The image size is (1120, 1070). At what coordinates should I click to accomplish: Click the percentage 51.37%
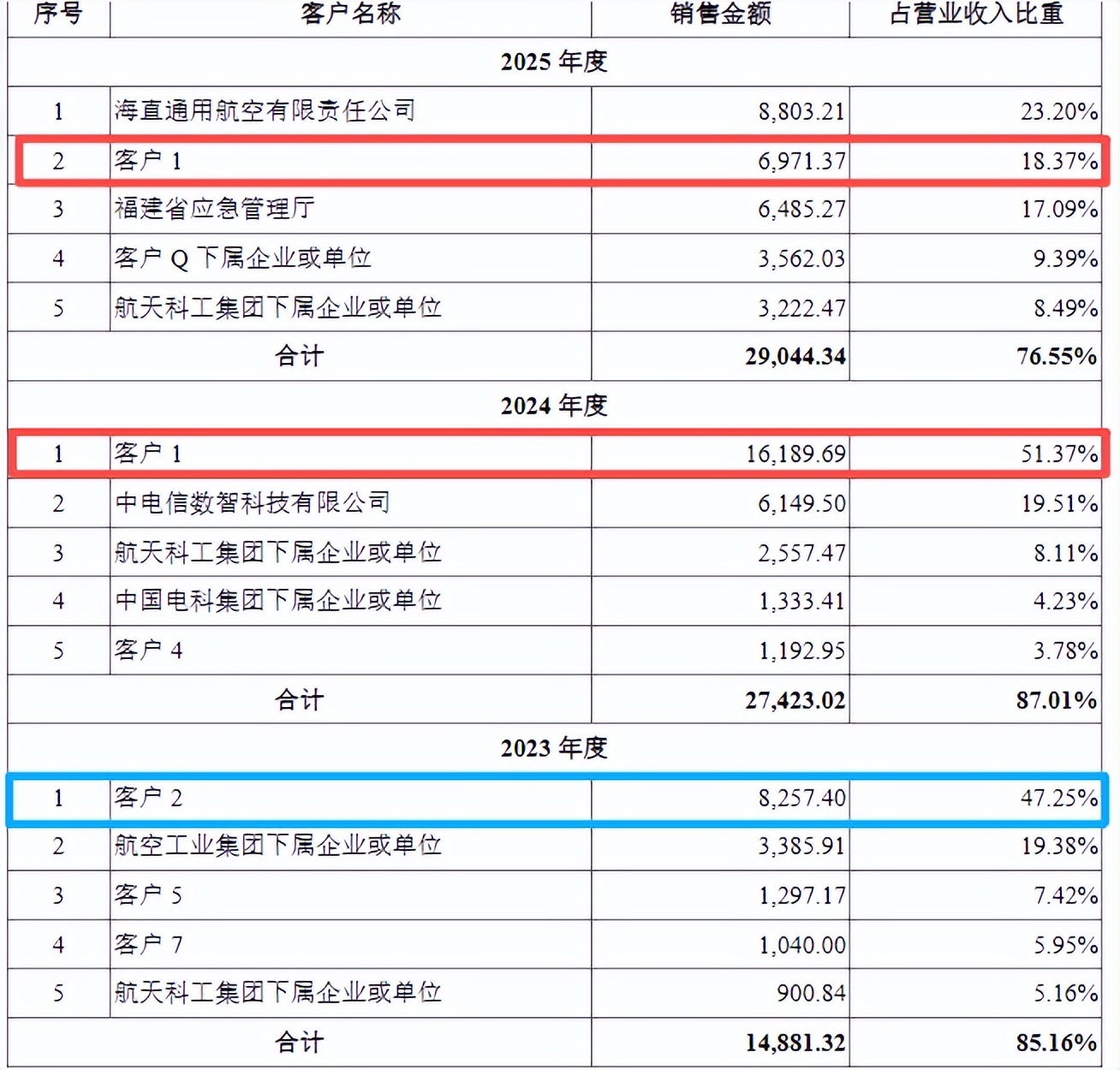1058,454
